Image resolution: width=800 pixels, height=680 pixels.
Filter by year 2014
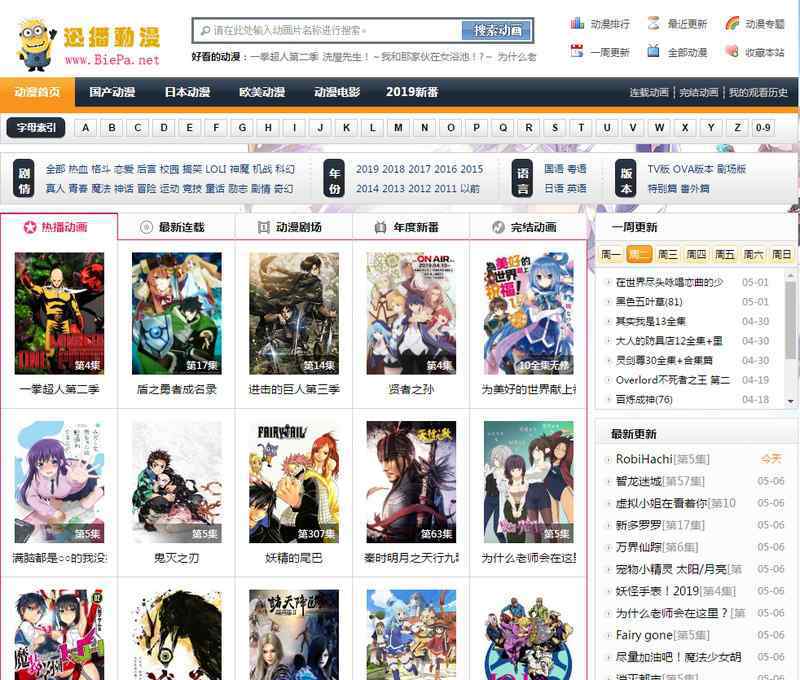[x=367, y=188]
